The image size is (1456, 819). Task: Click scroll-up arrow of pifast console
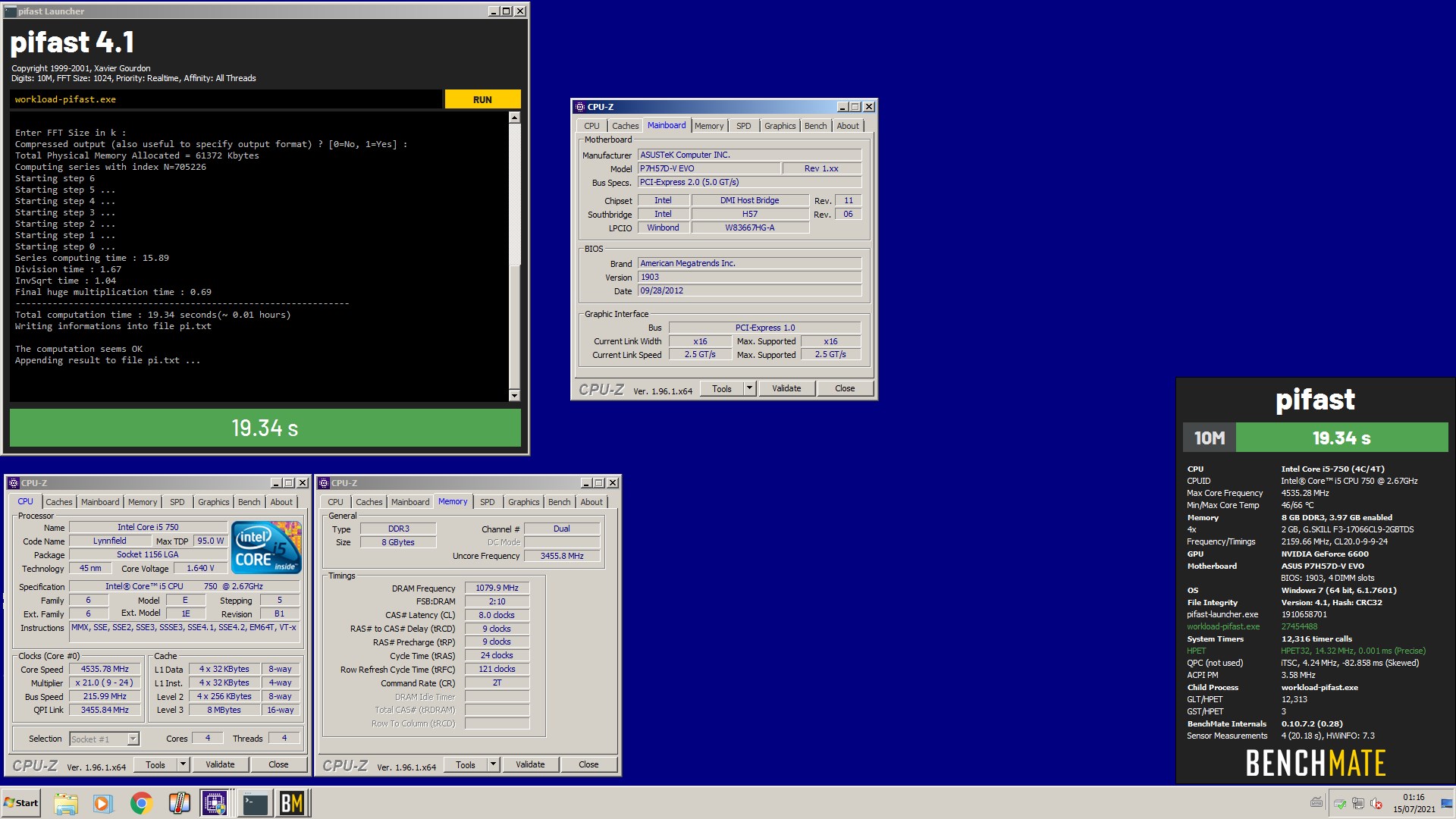click(x=514, y=118)
